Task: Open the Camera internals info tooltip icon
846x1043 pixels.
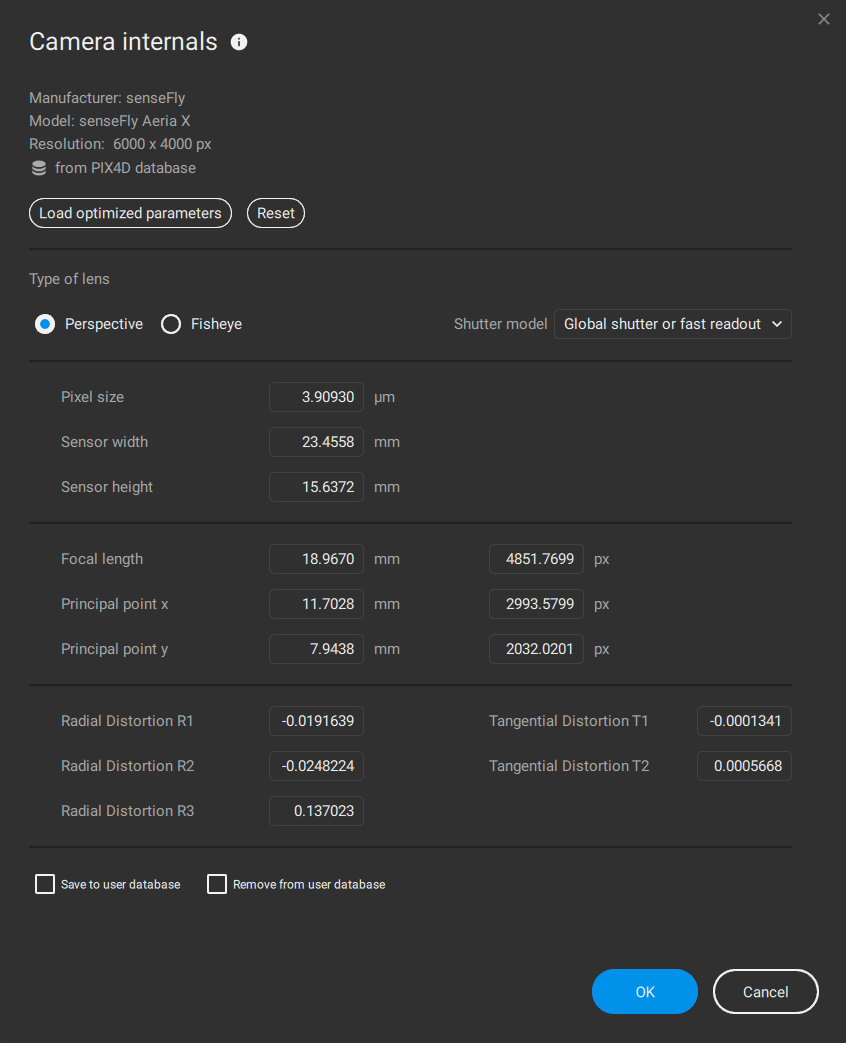Action: (239, 42)
